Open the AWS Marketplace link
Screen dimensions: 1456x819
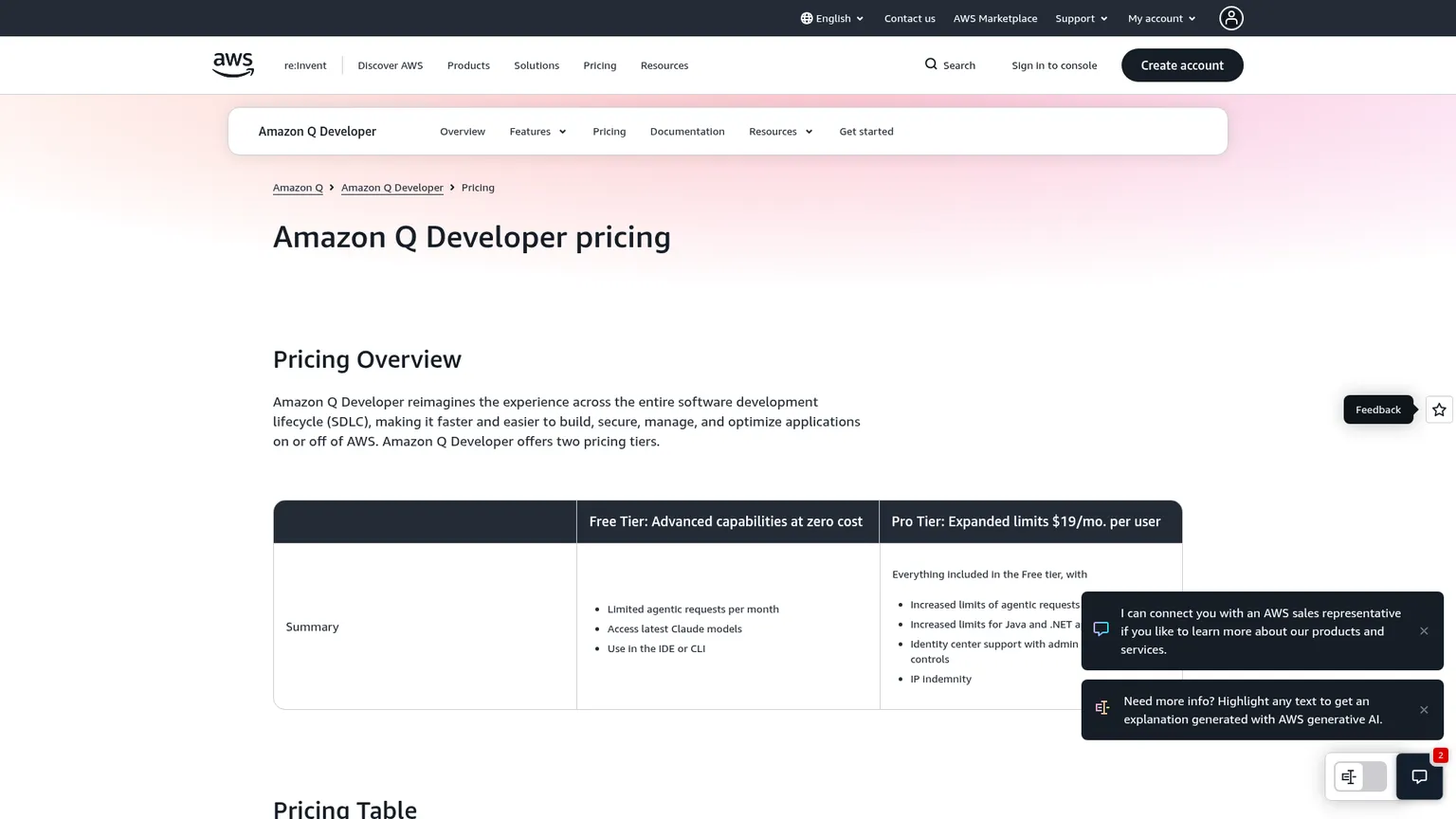(995, 18)
